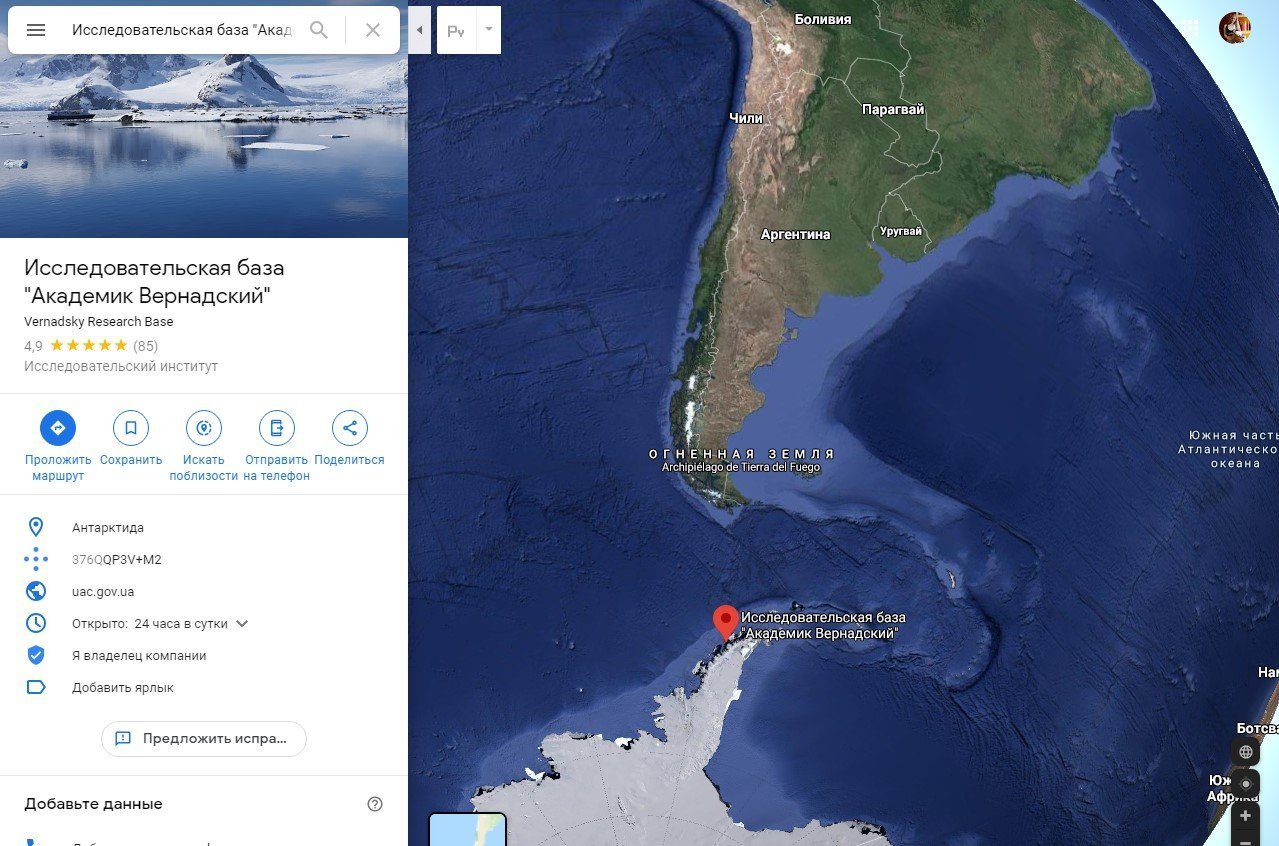Save the place with Сохранить icon
This screenshot has height=846, width=1279.
click(131, 428)
